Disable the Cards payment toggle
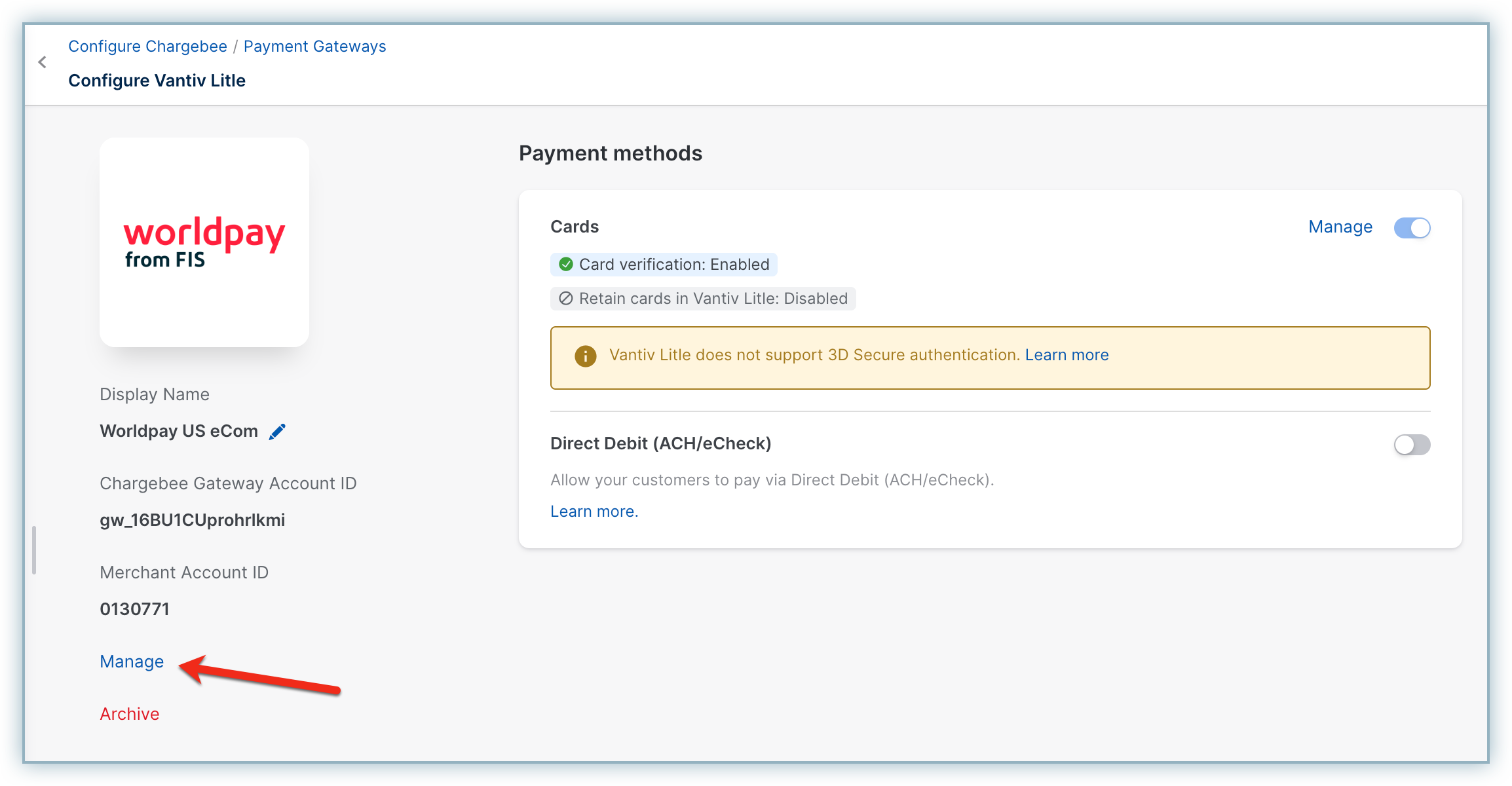 coord(1412,228)
